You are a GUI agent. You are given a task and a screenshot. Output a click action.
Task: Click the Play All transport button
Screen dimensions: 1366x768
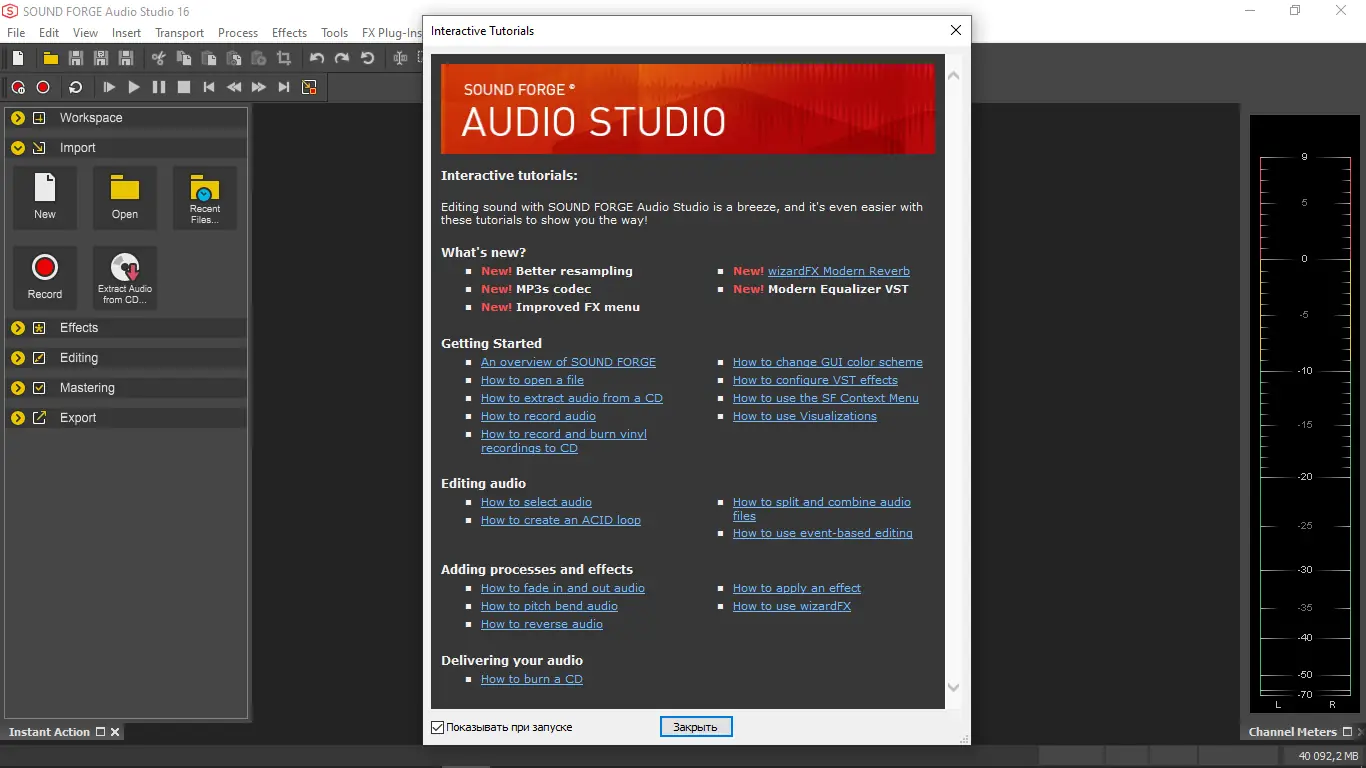tap(108, 87)
